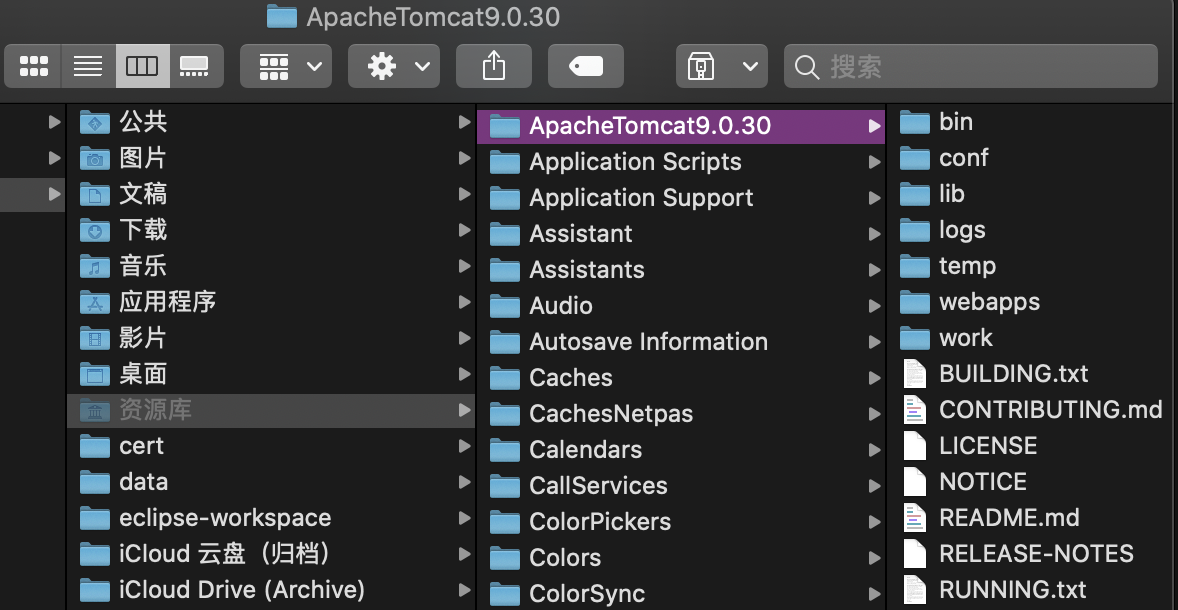Expand the 资源库 folder arrow

464,410
